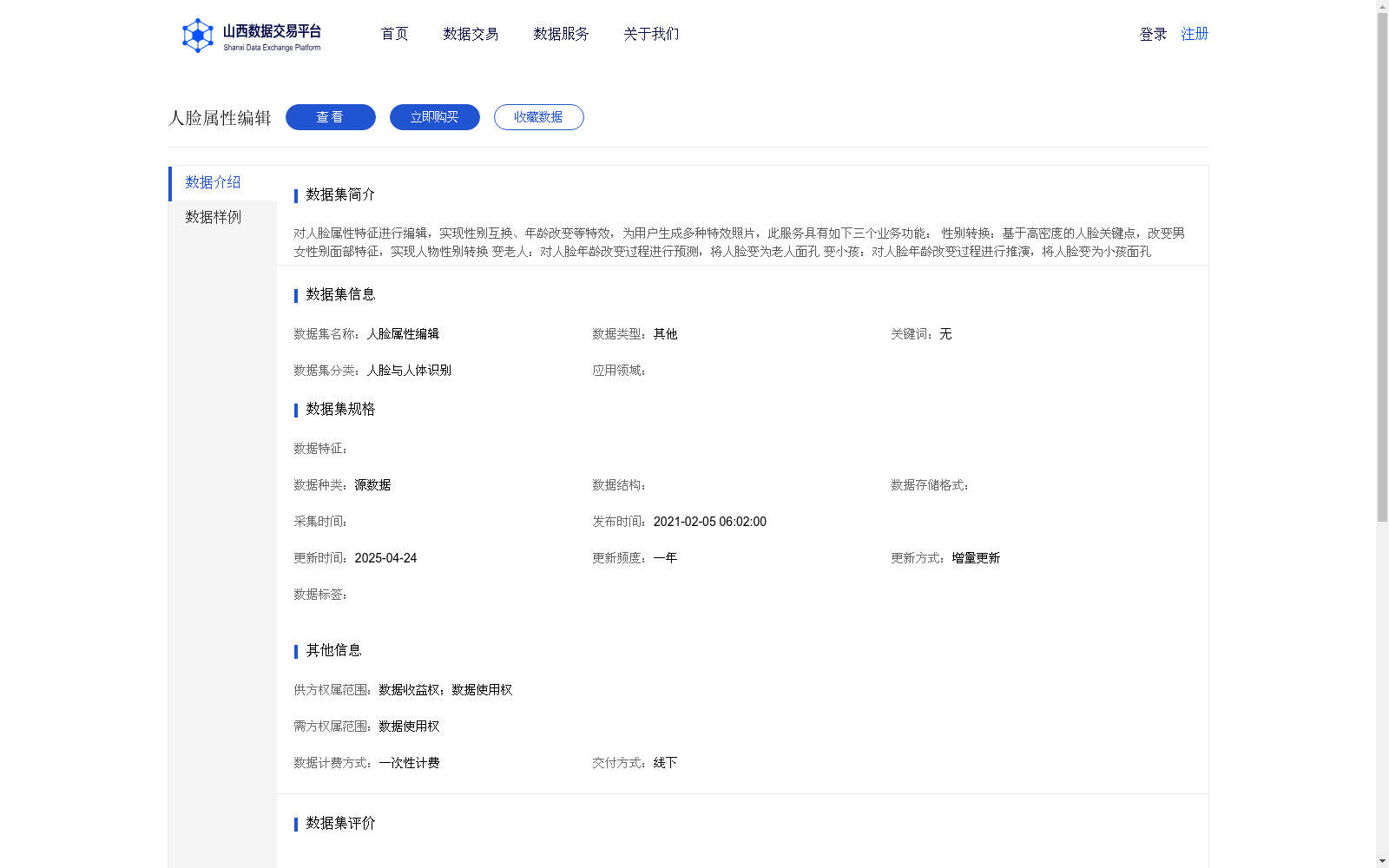Click the 2025-04-24 update time value

click(x=385, y=557)
